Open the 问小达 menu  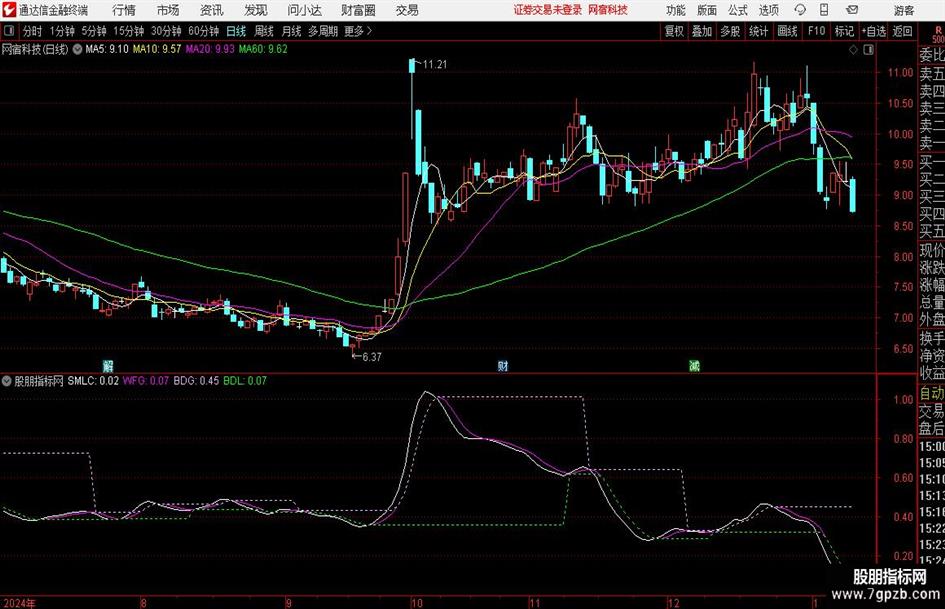[x=304, y=10]
